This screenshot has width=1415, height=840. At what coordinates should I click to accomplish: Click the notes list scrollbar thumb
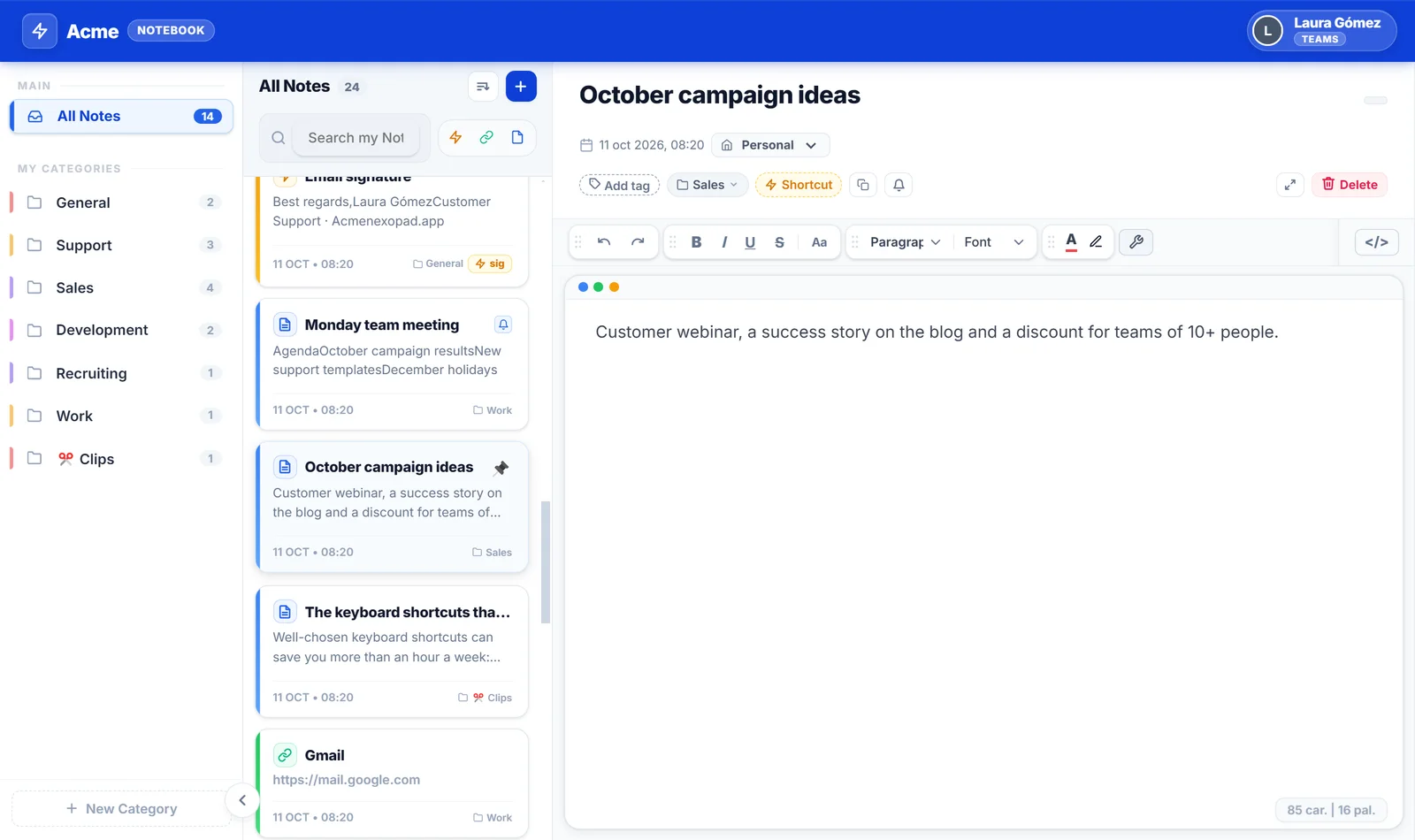(x=546, y=562)
